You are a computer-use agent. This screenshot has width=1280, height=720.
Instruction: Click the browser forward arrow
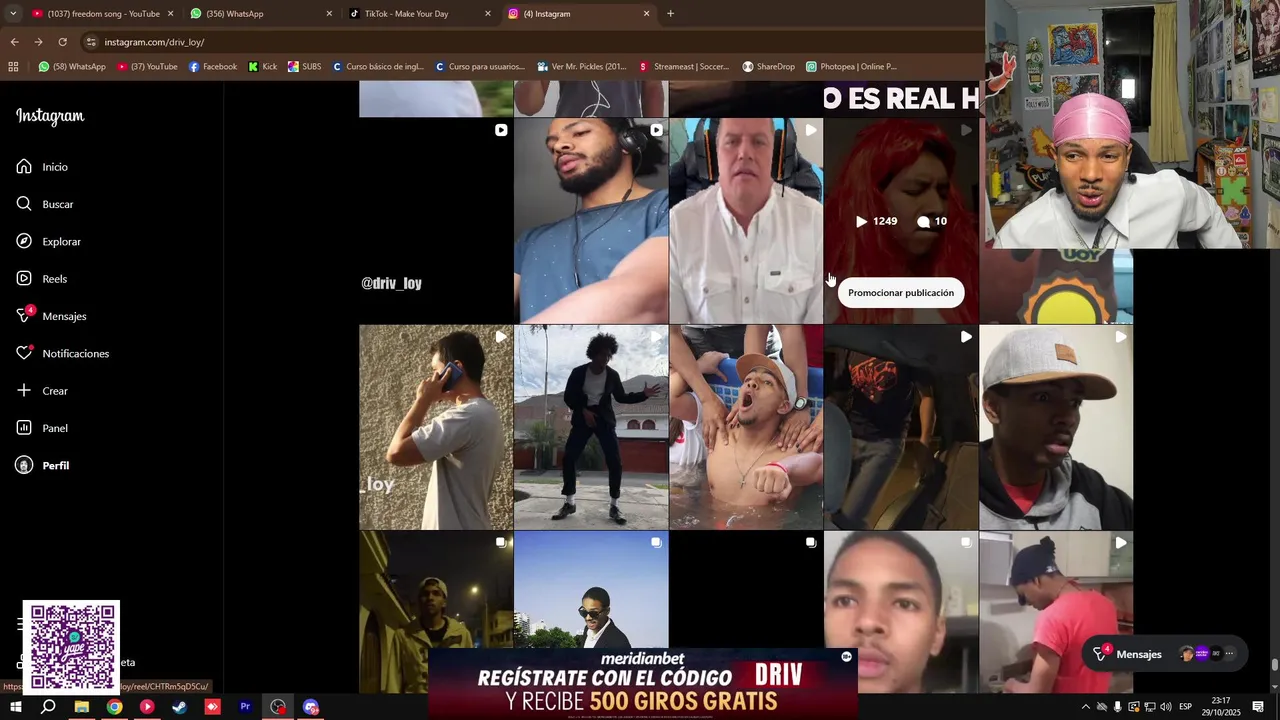pos(38,42)
